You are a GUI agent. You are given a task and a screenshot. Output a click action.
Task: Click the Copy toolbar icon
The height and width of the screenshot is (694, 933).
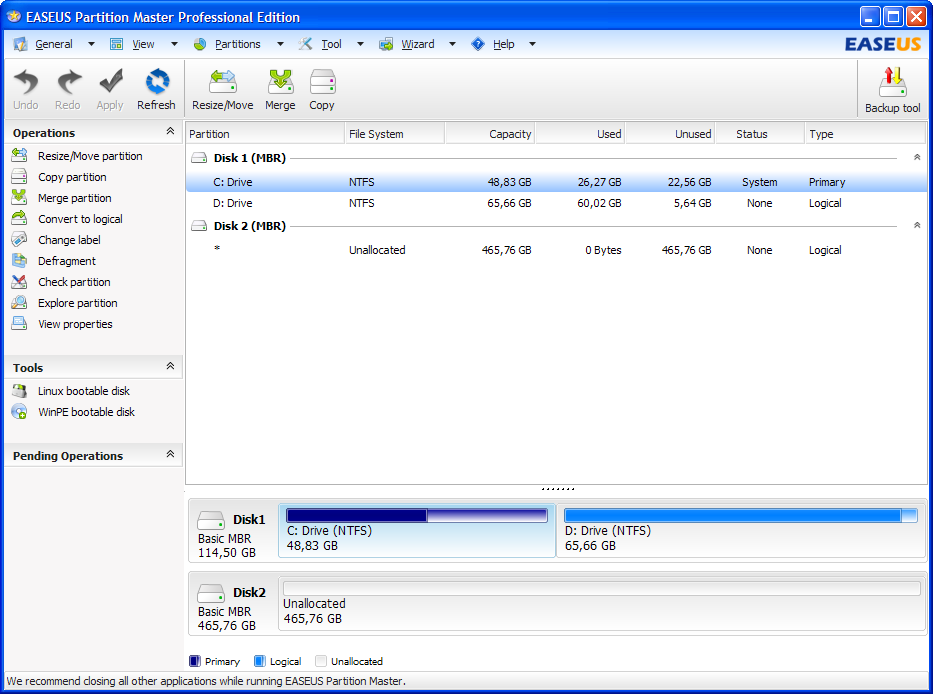point(322,82)
